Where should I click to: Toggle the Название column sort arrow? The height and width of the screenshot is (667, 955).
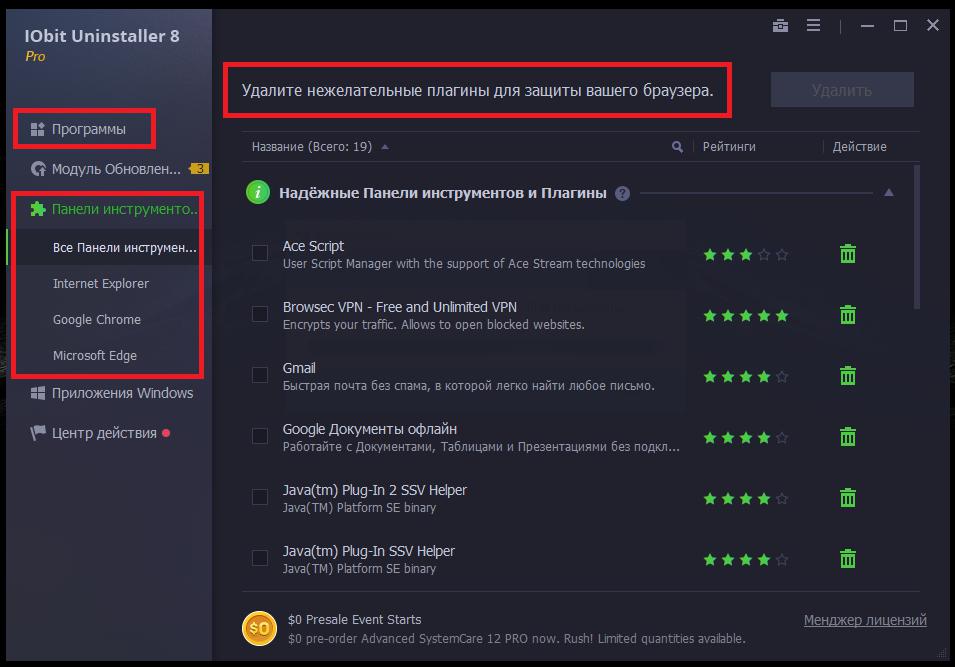(385, 147)
